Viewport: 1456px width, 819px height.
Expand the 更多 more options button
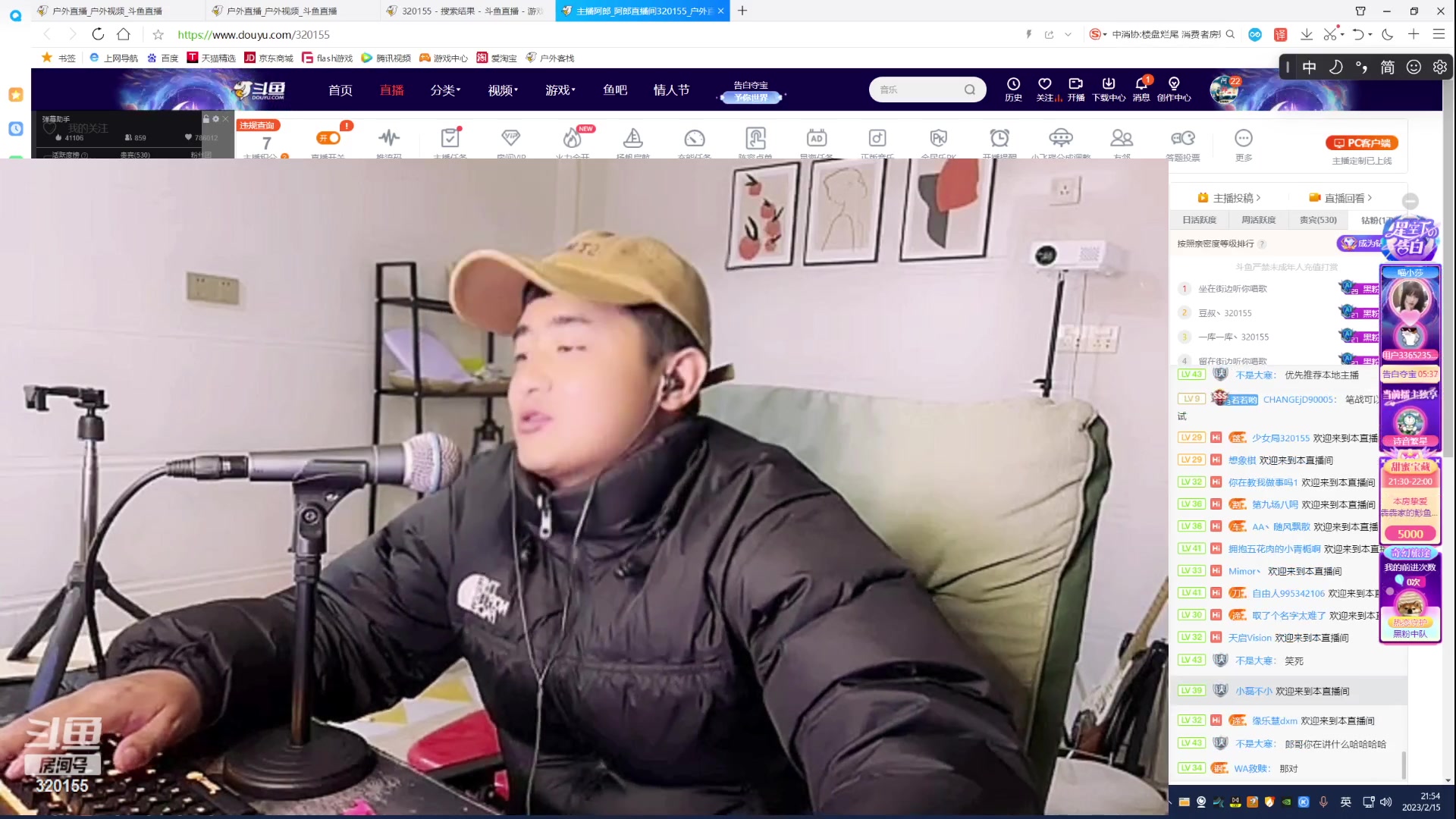1244,144
